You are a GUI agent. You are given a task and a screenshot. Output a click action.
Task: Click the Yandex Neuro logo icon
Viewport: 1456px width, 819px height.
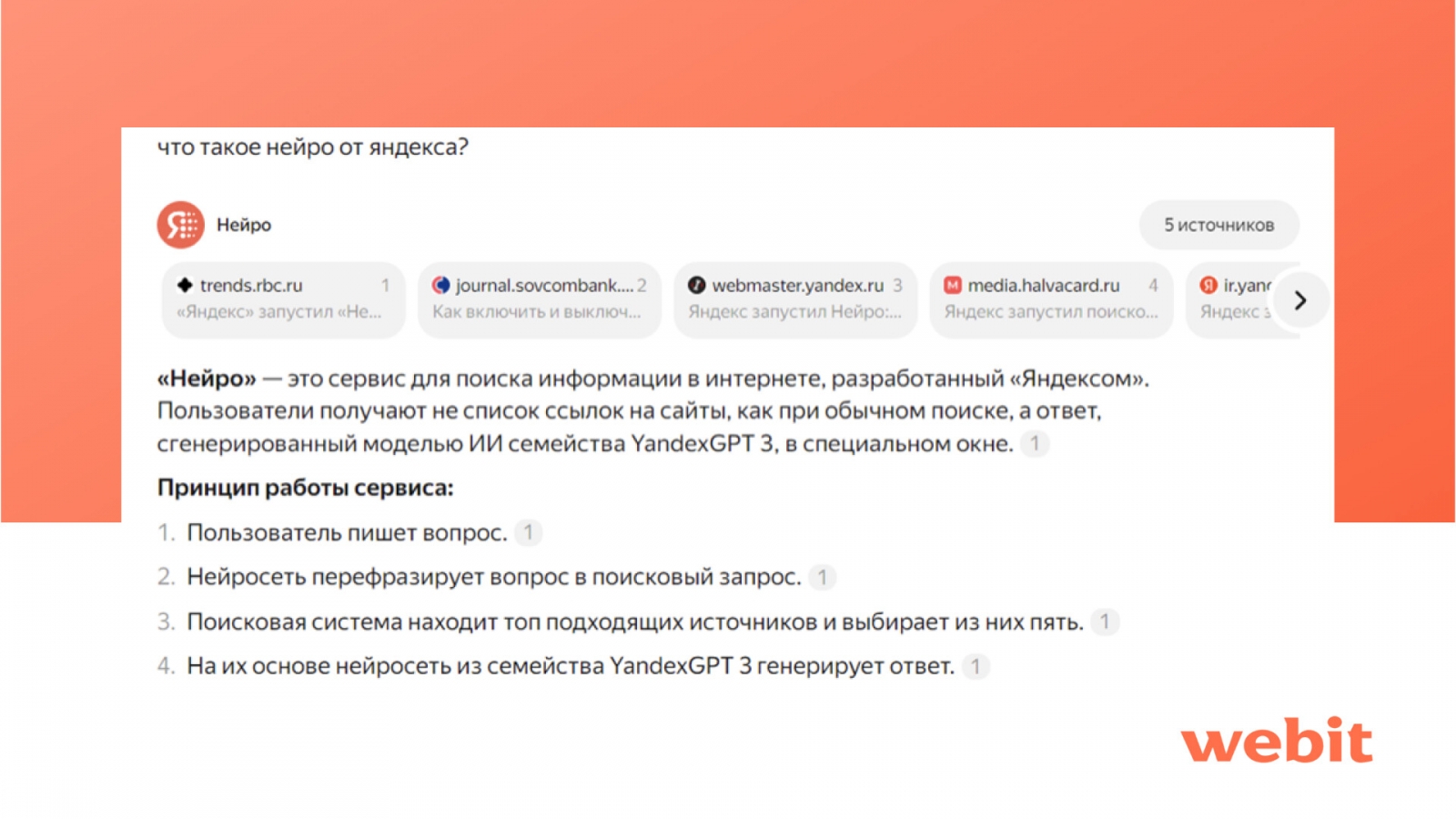point(180,225)
